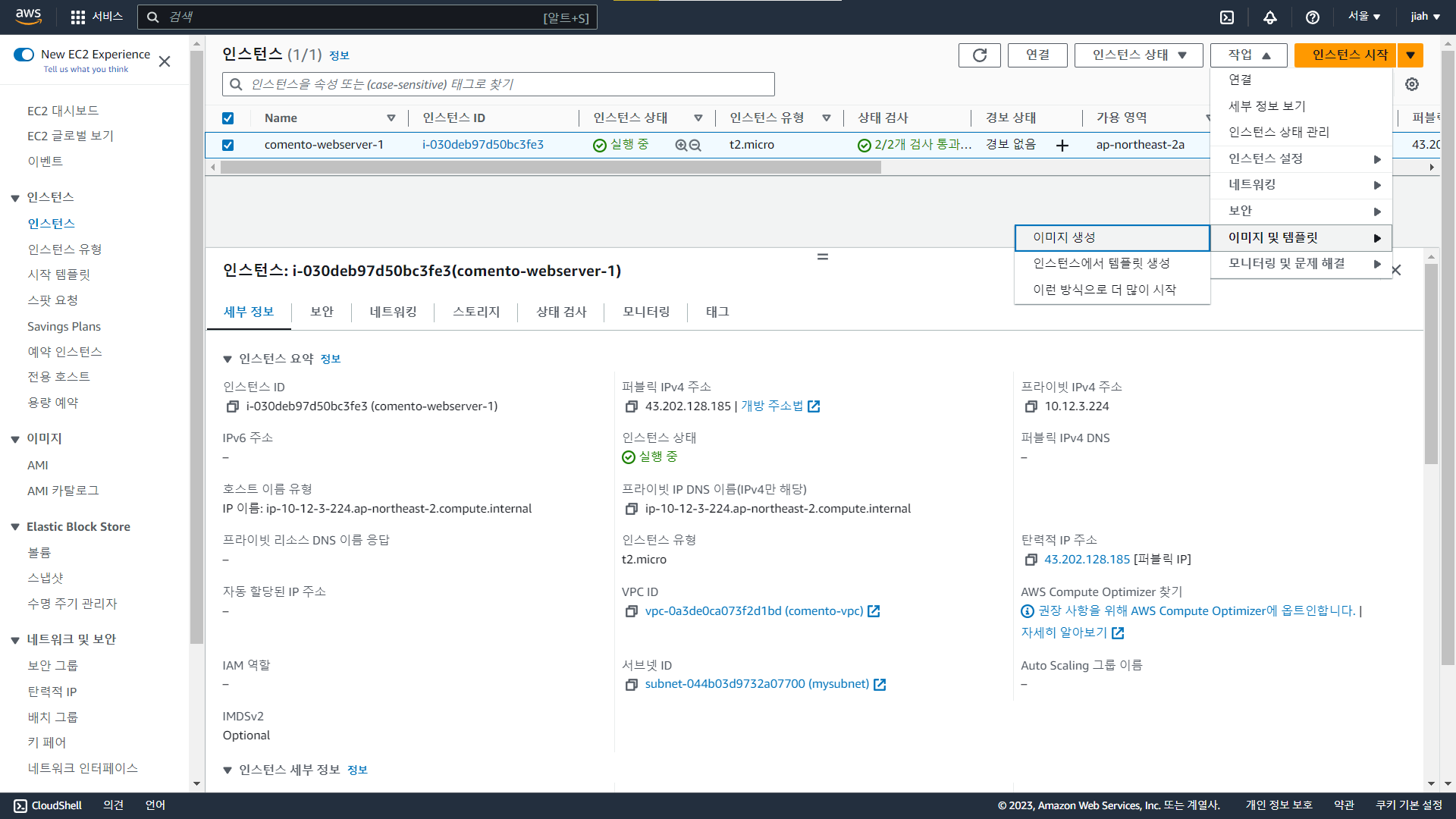The image size is (1456, 819).
Task: Click zoom out icon for instance state
Action: (695, 145)
